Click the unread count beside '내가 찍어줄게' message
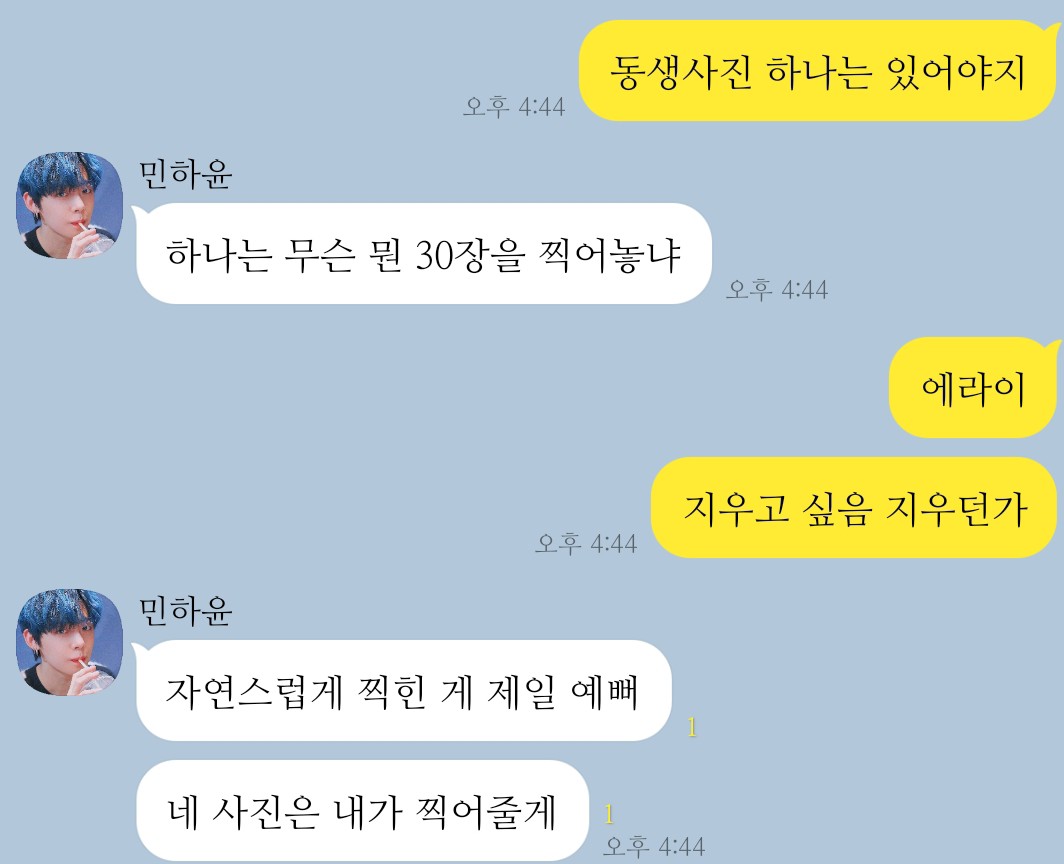Image resolution: width=1064 pixels, height=864 pixels. point(609,814)
